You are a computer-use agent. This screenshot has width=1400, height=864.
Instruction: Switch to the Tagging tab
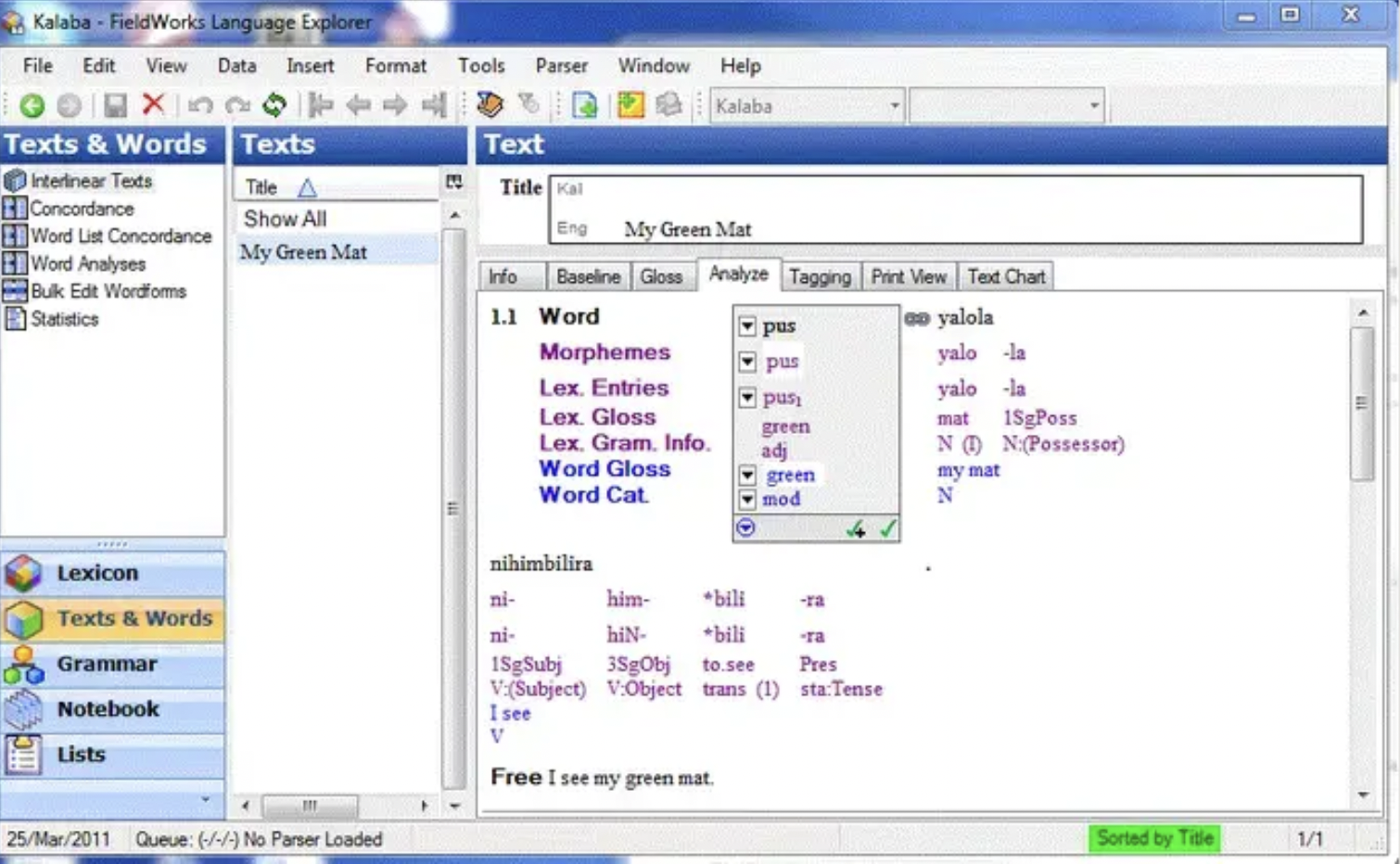tap(819, 276)
